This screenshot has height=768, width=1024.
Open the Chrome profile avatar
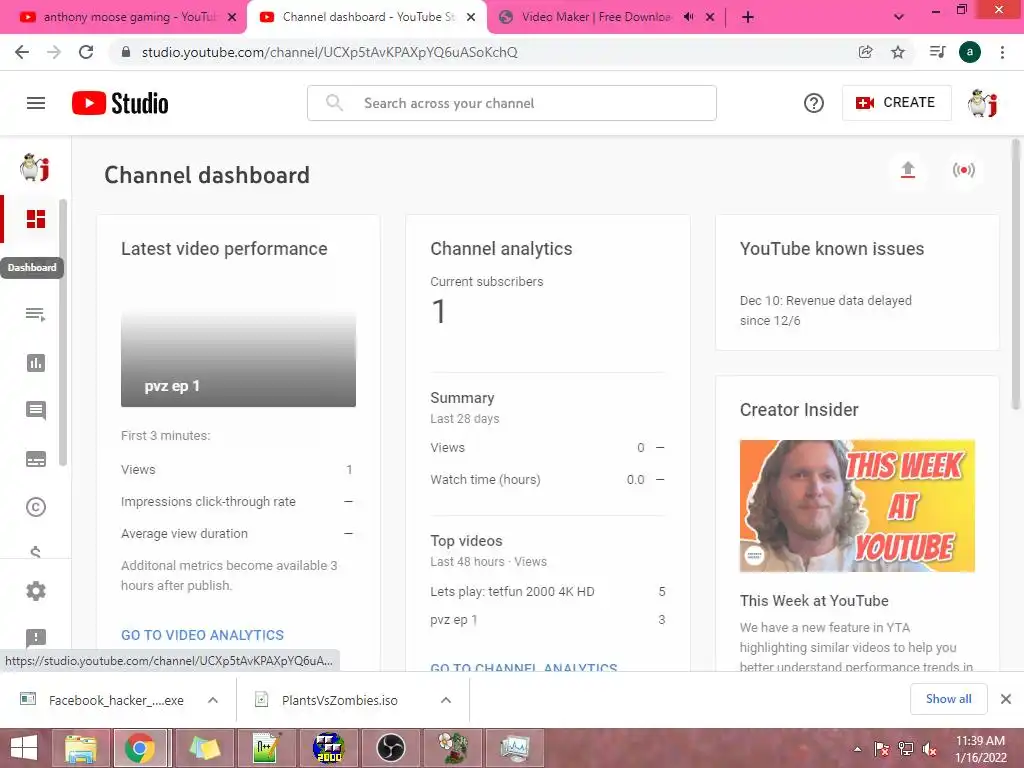[x=970, y=52]
